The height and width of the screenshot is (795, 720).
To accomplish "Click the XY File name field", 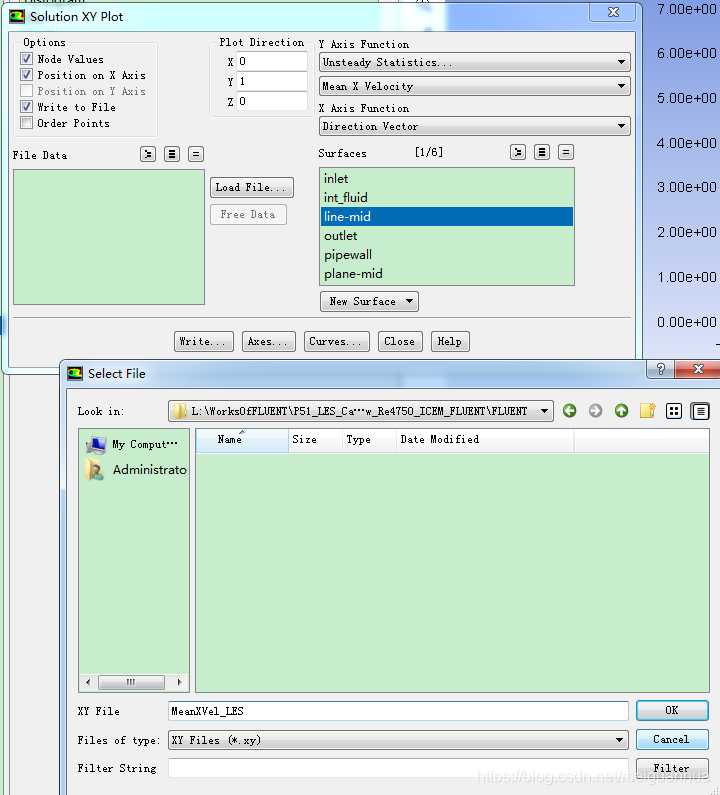I will [x=398, y=711].
